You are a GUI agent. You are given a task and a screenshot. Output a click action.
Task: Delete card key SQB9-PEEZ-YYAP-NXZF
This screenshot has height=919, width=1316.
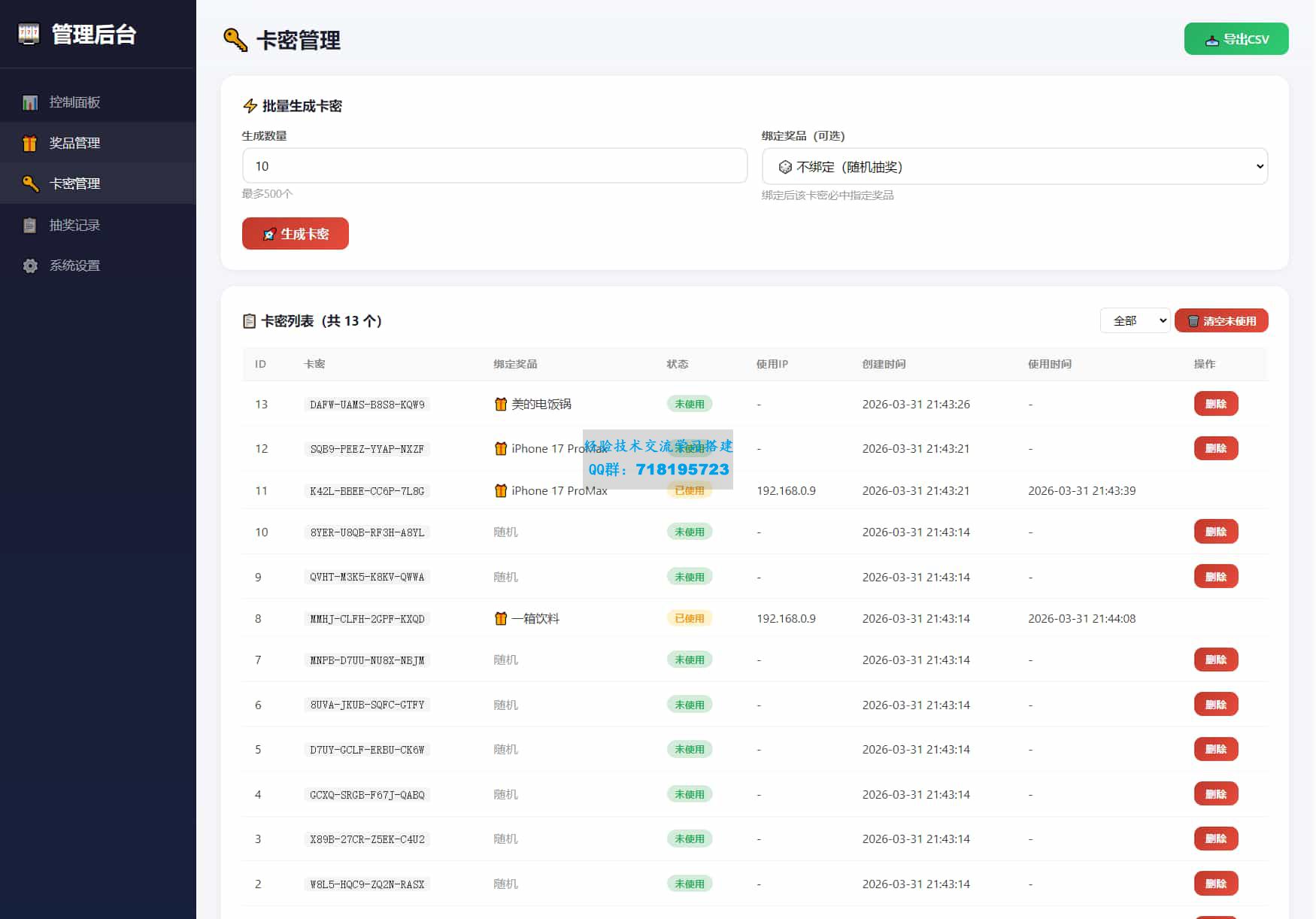tap(1216, 448)
